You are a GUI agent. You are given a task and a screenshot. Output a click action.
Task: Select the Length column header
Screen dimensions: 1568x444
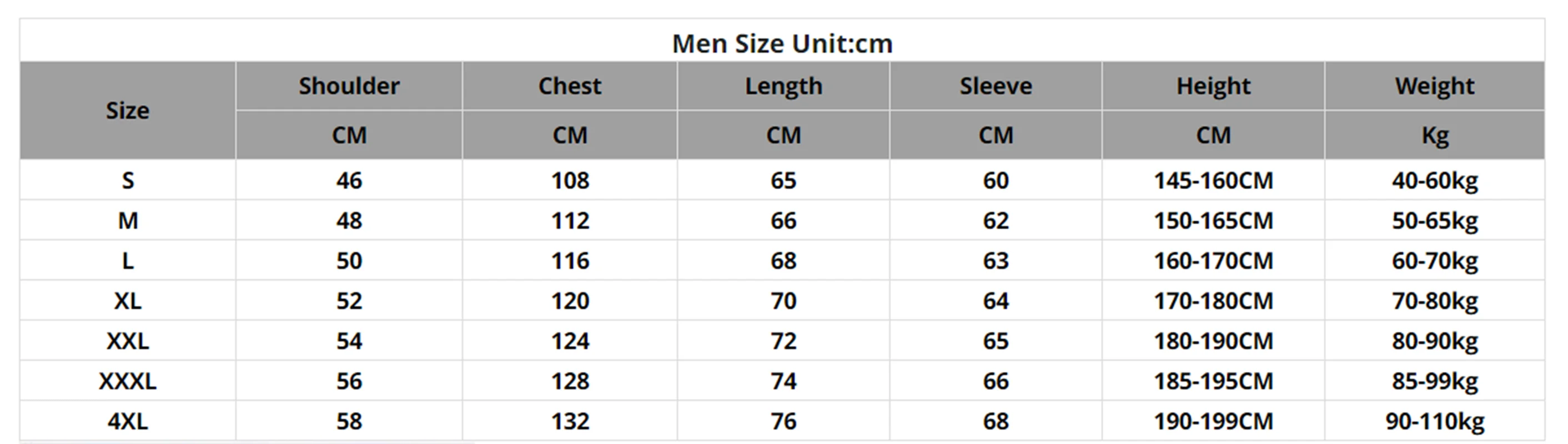(783, 86)
